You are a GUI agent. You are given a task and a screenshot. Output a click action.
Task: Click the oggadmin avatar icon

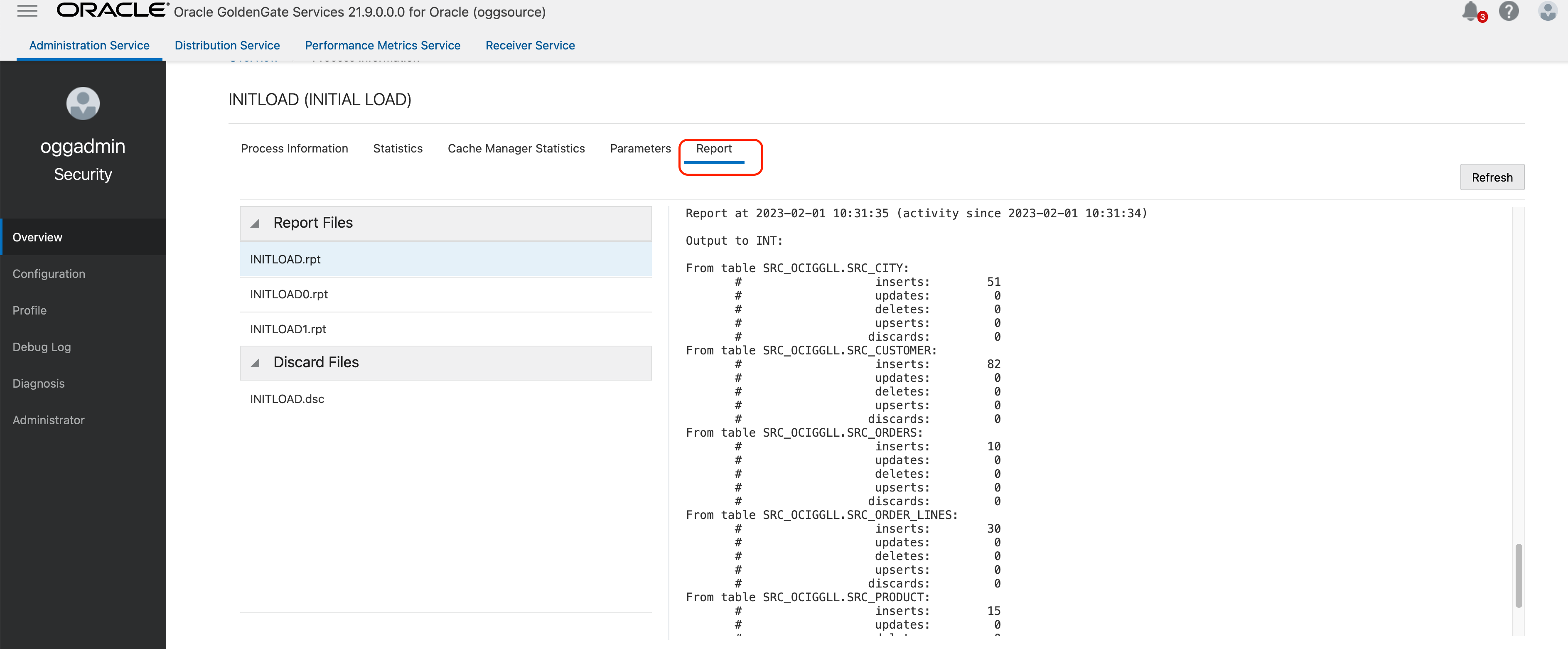coord(83,103)
